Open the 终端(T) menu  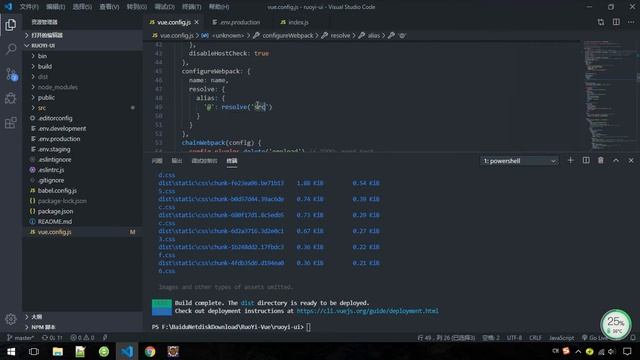coord(192,7)
